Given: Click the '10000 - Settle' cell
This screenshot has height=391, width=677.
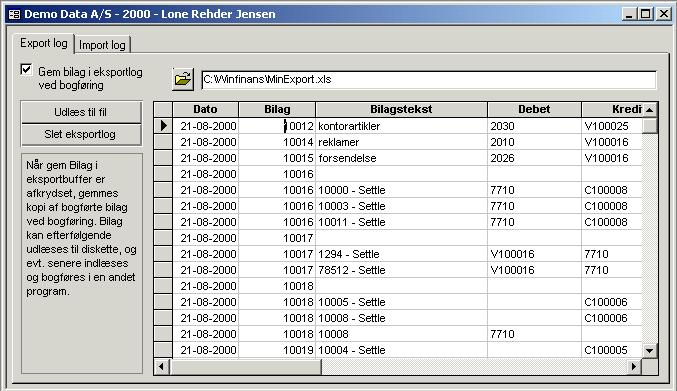Looking at the screenshot, I should point(402,190).
